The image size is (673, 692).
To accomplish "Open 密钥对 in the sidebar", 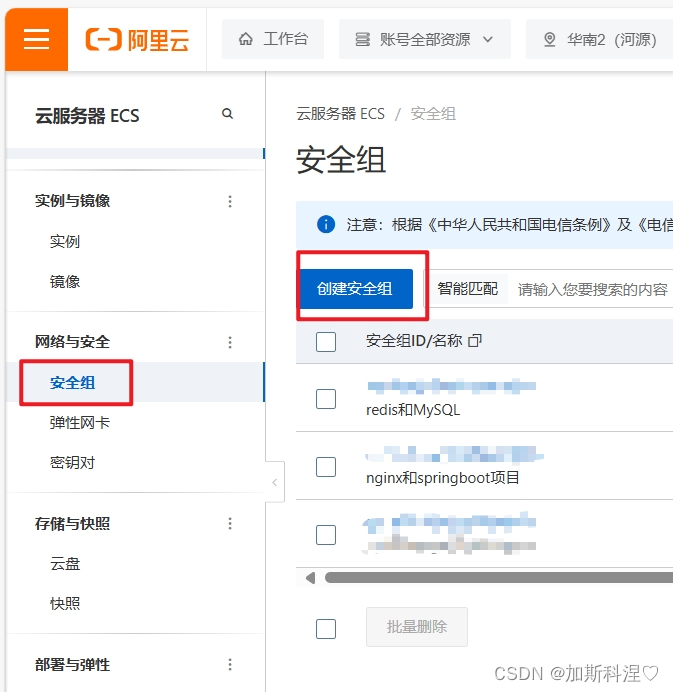I will point(72,463).
